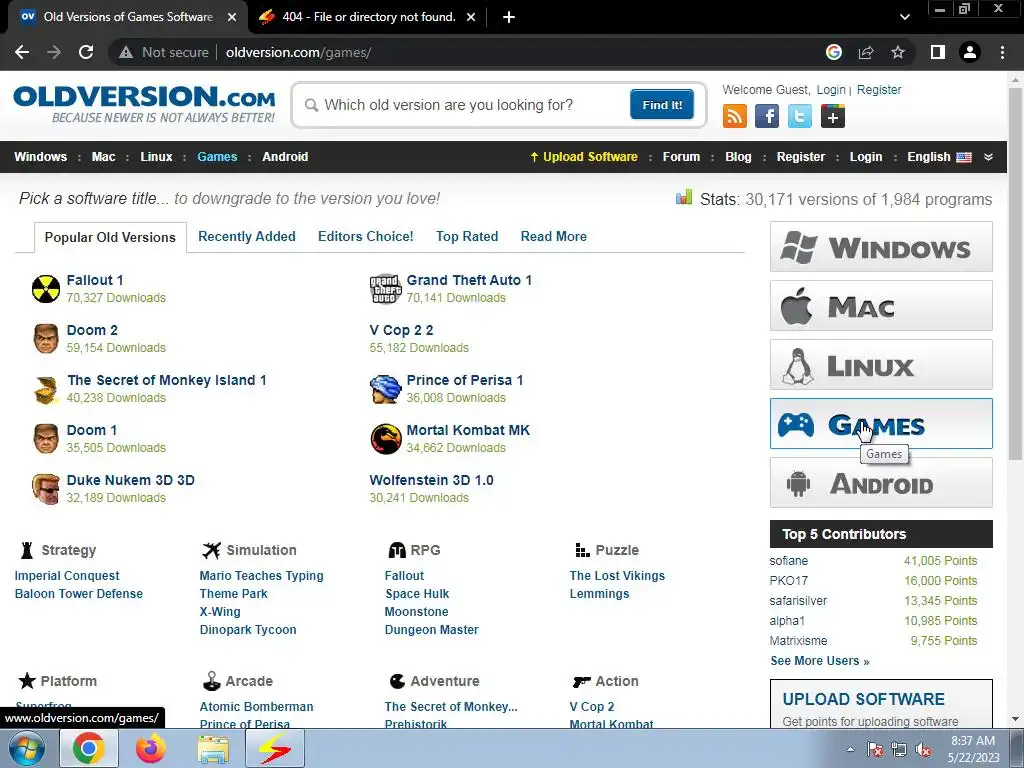Open the Facebook icon in the header
The image size is (1024, 768).
click(x=767, y=116)
